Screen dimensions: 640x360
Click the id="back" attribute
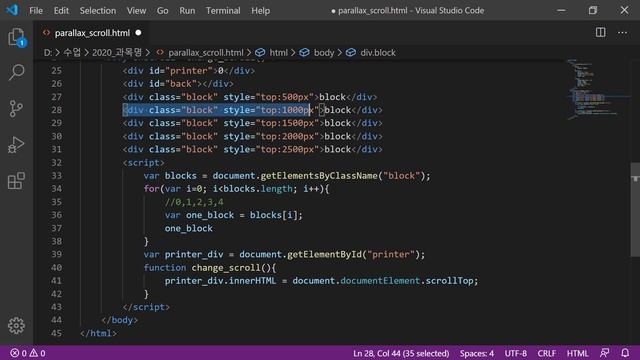[173, 84]
